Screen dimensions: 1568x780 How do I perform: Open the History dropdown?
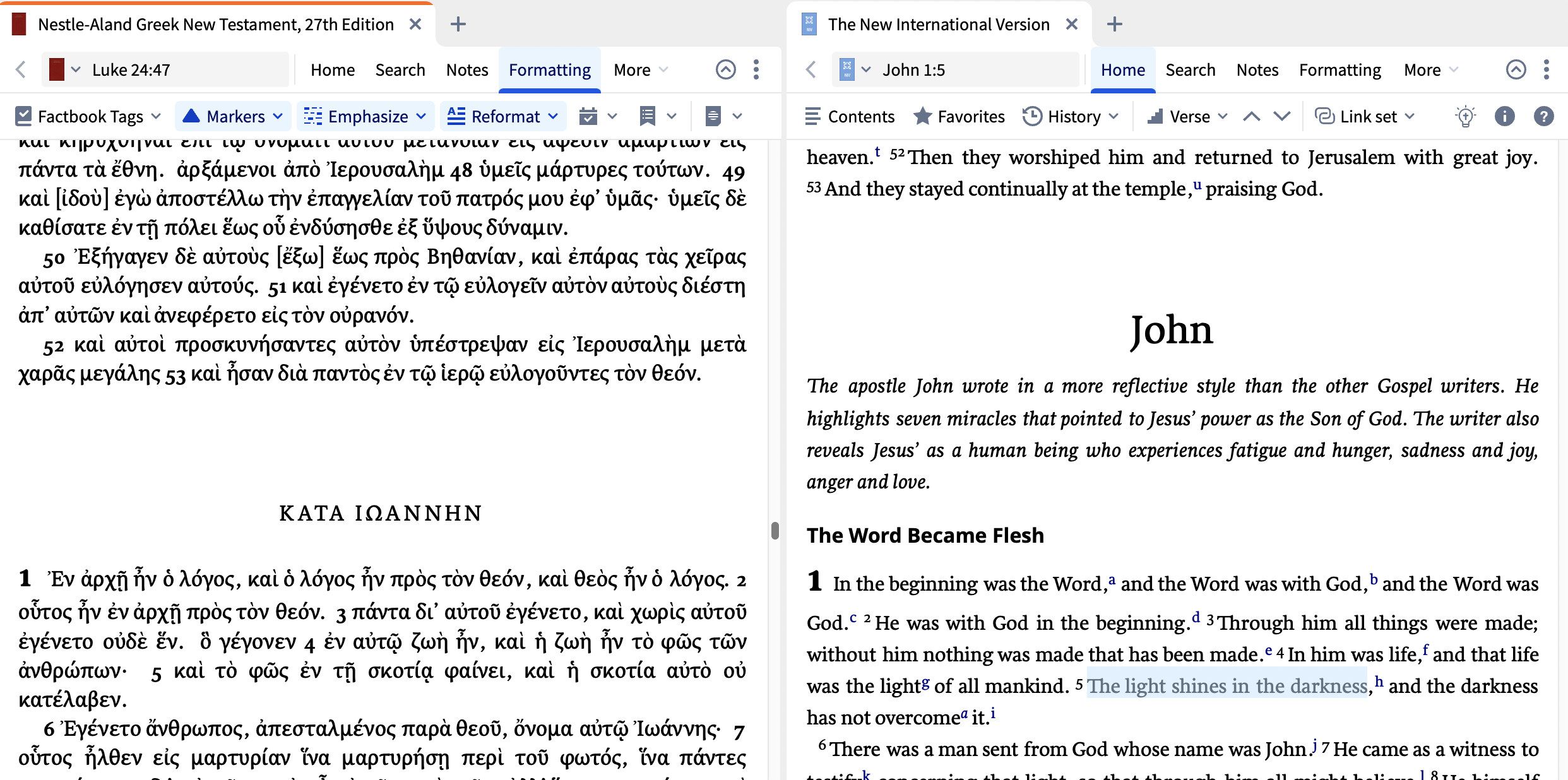1071,116
